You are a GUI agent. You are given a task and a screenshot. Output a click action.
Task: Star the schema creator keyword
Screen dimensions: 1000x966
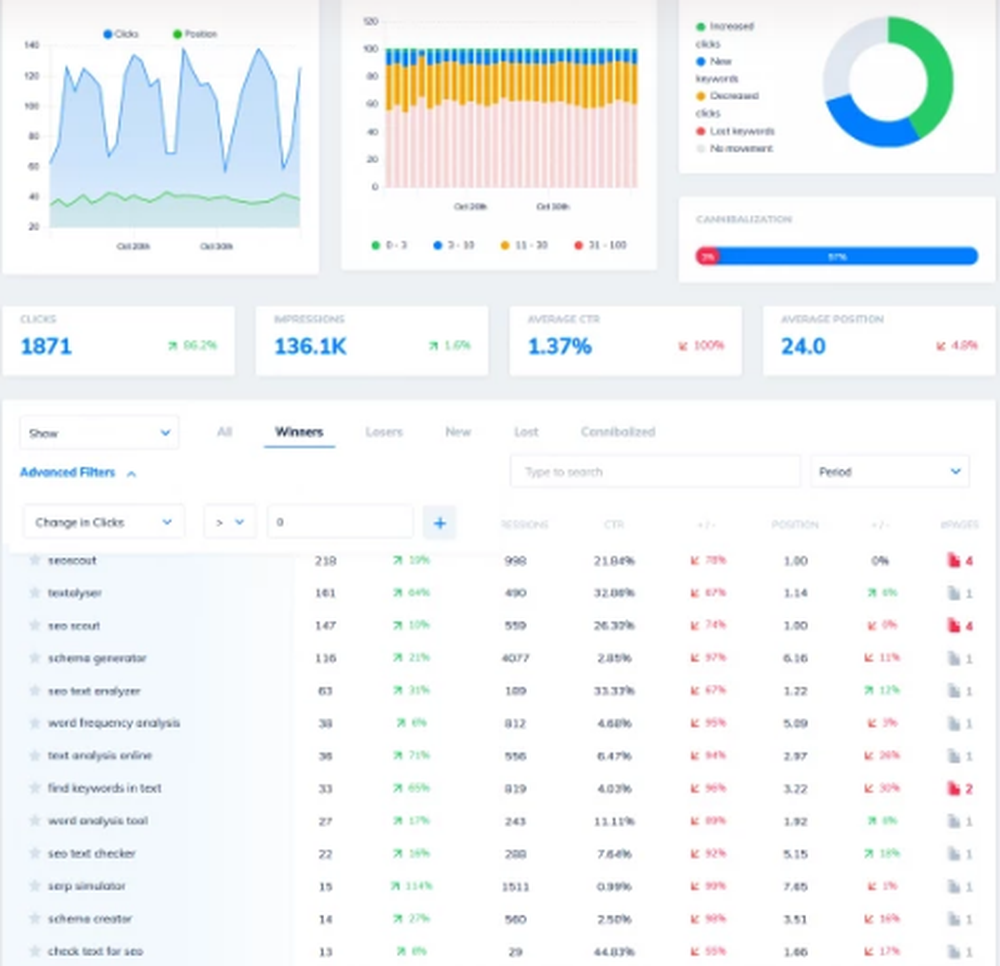(x=34, y=918)
